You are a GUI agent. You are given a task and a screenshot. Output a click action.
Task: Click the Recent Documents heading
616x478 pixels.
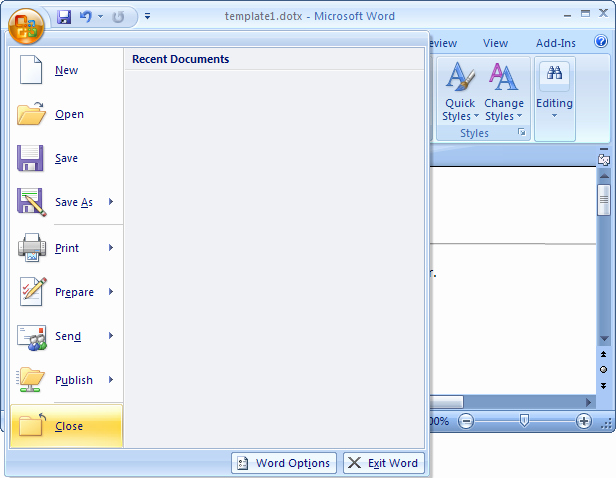click(x=180, y=59)
